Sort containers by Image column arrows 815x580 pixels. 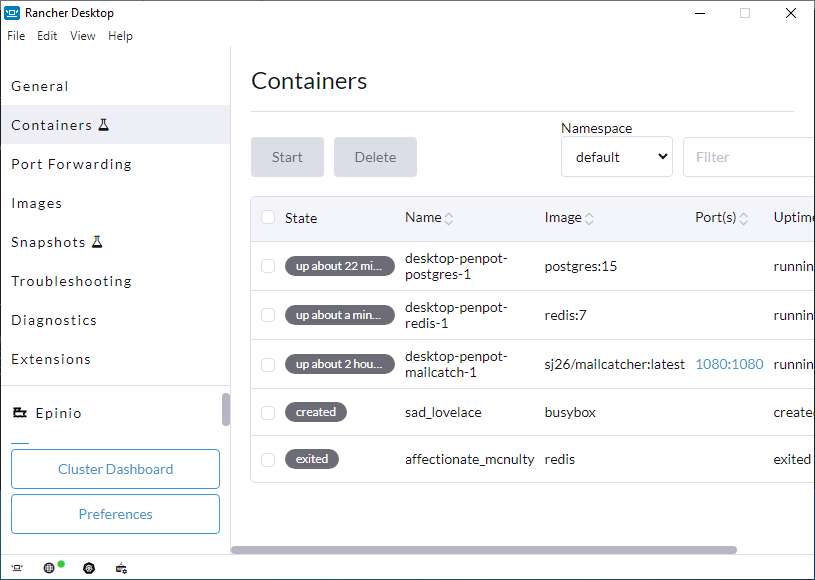tap(589, 219)
